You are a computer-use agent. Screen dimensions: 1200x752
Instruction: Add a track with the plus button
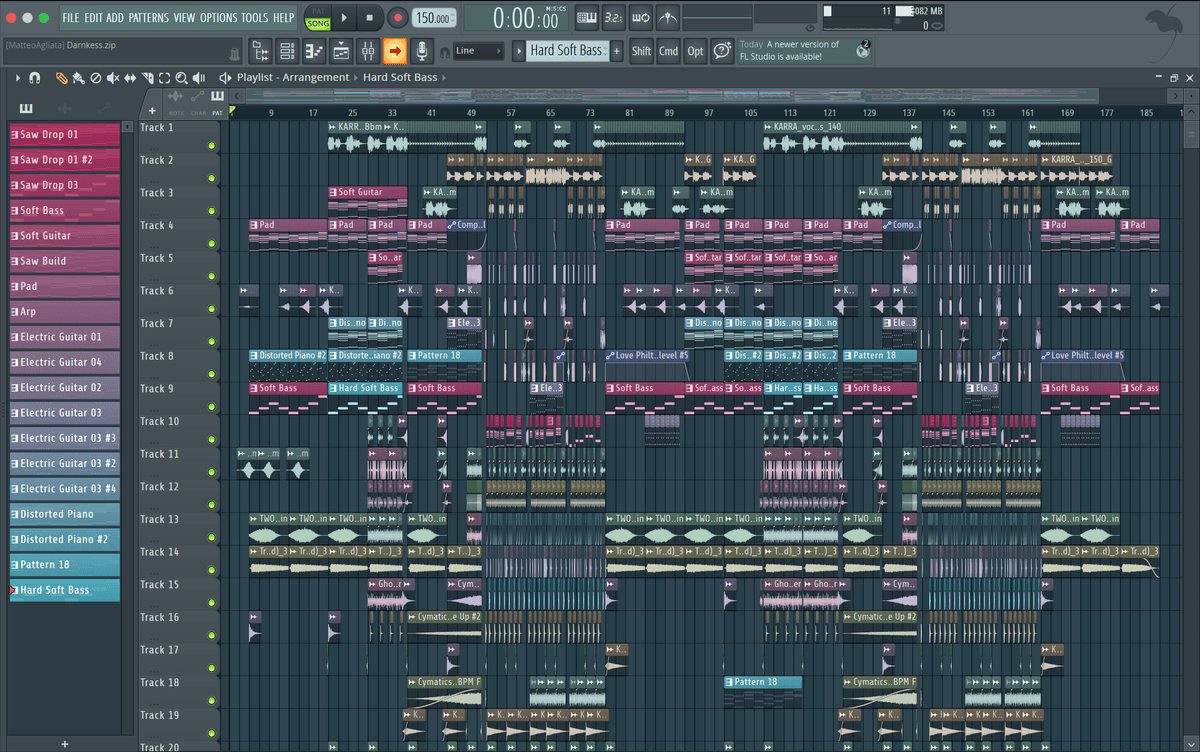(152, 111)
